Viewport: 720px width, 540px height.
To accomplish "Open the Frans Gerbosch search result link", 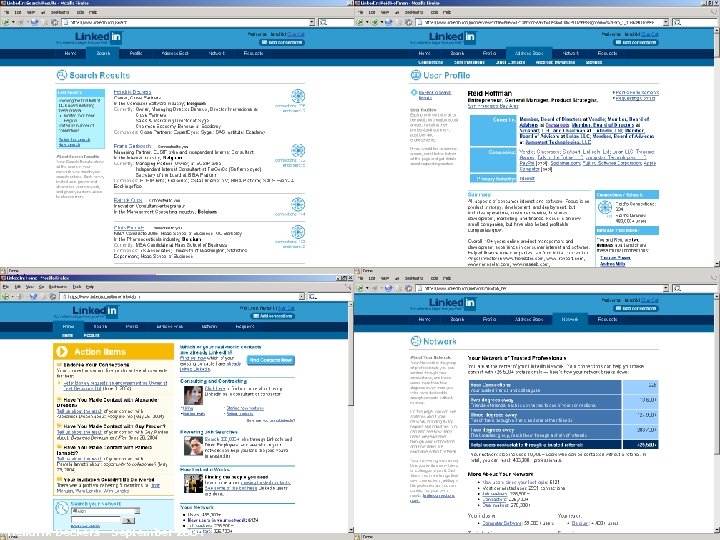I will click(x=132, y=146).
